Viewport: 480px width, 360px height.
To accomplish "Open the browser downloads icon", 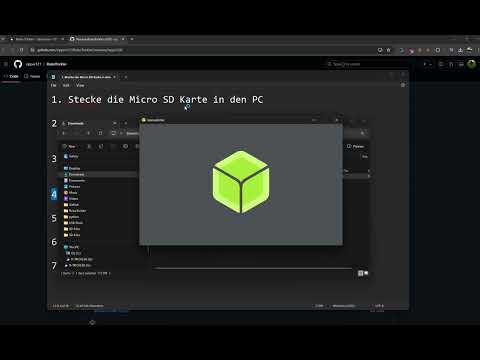I will 460,50.
